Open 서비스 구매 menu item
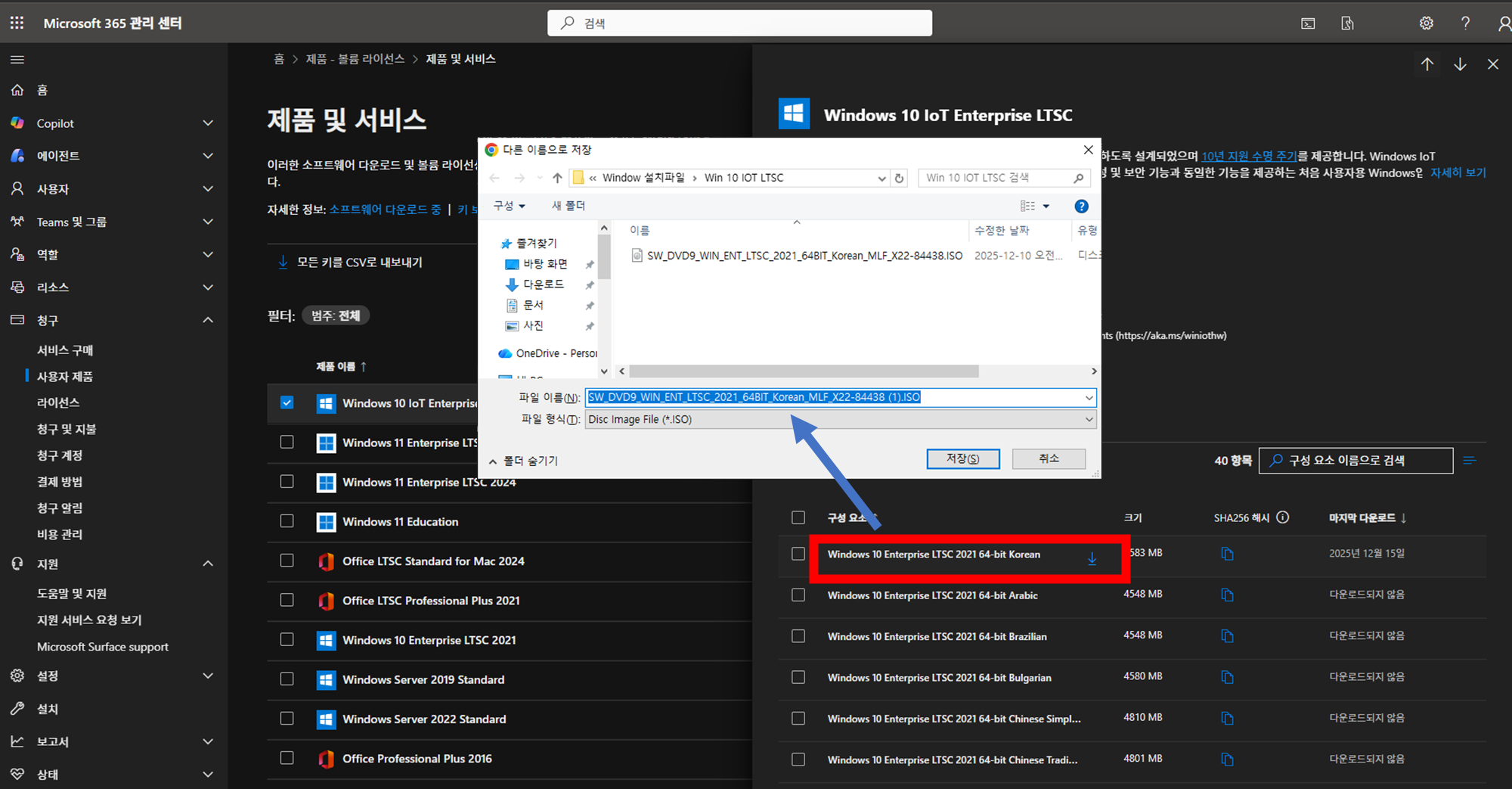This screenshot has height=789, width=1512. tap(65, 350)
